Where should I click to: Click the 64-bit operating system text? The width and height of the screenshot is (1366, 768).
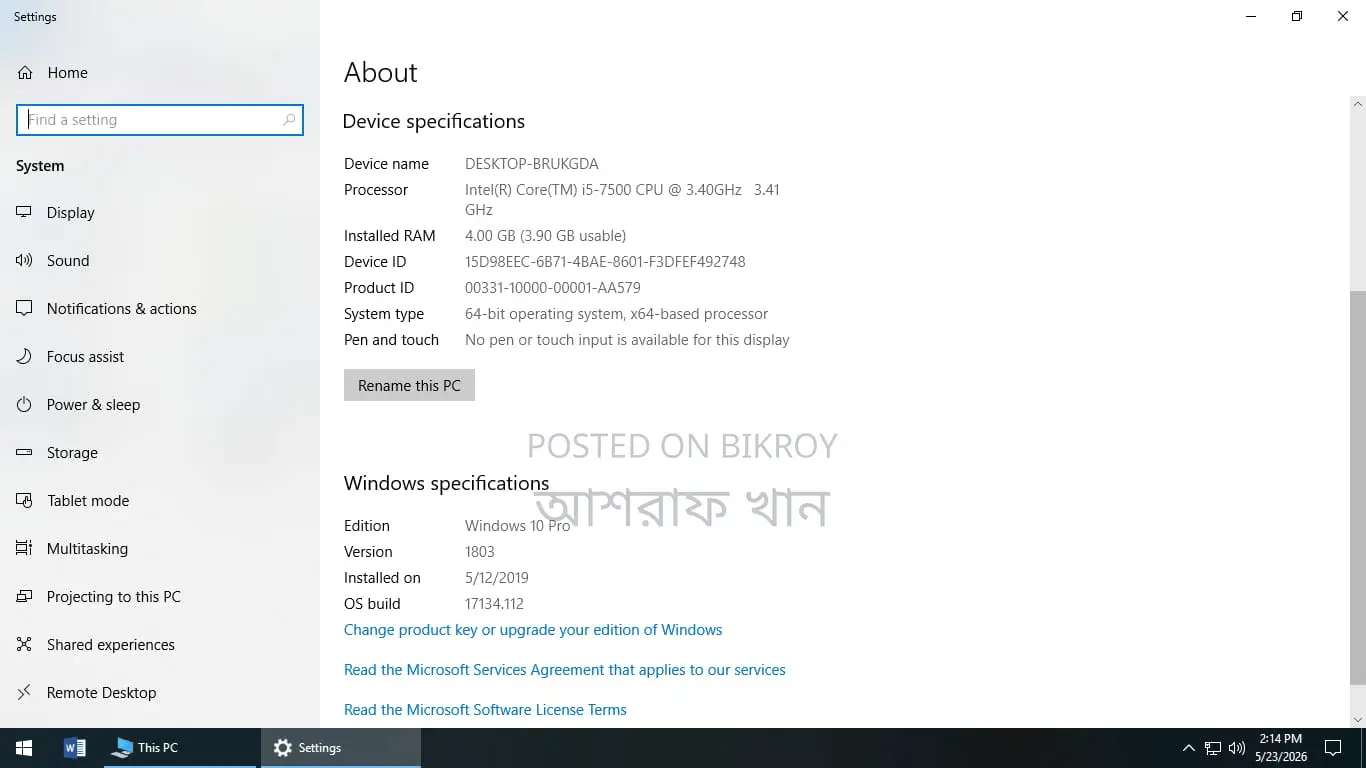point(616,314)
